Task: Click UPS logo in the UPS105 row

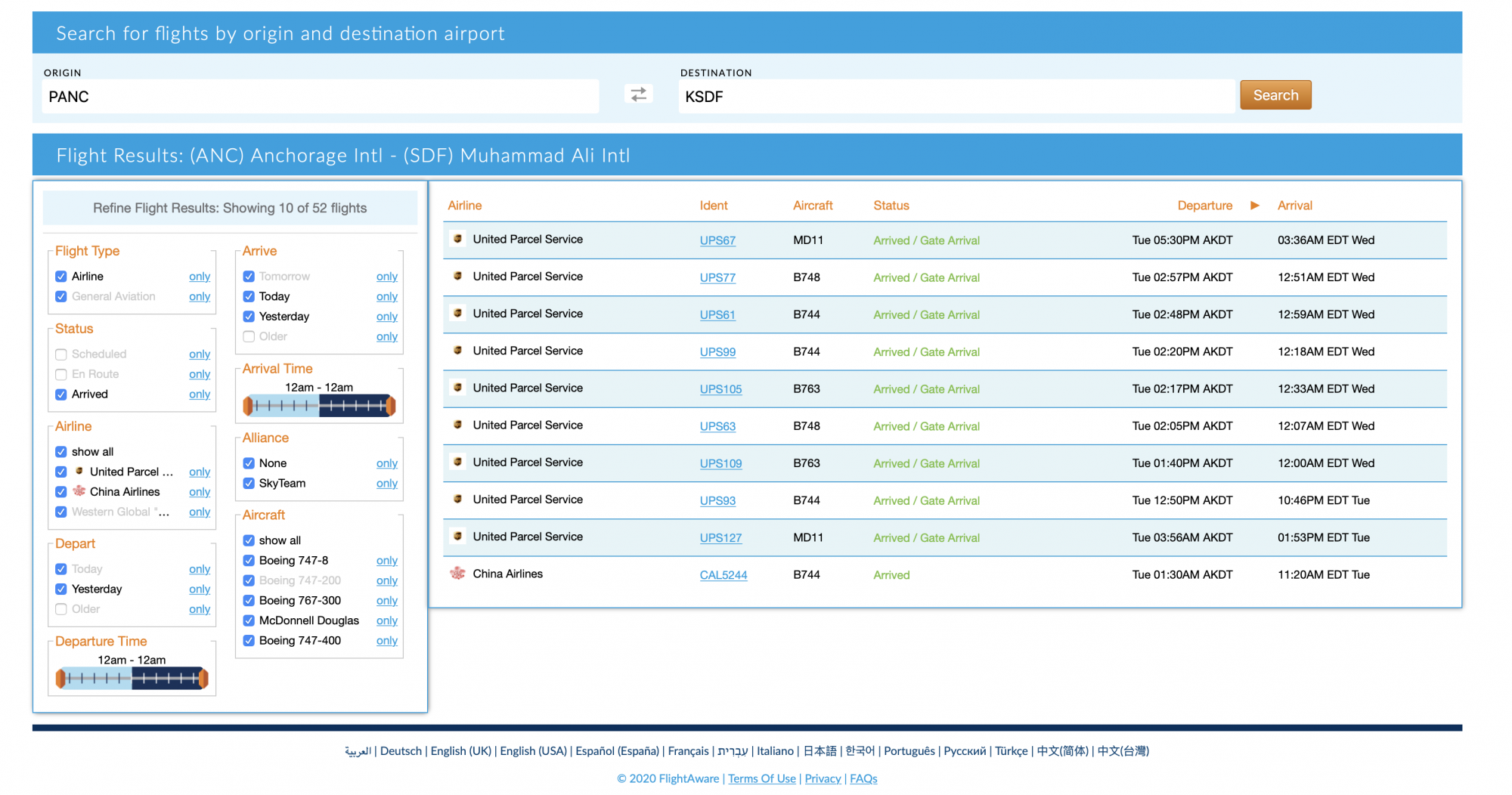Action: (x=457, y=387)
